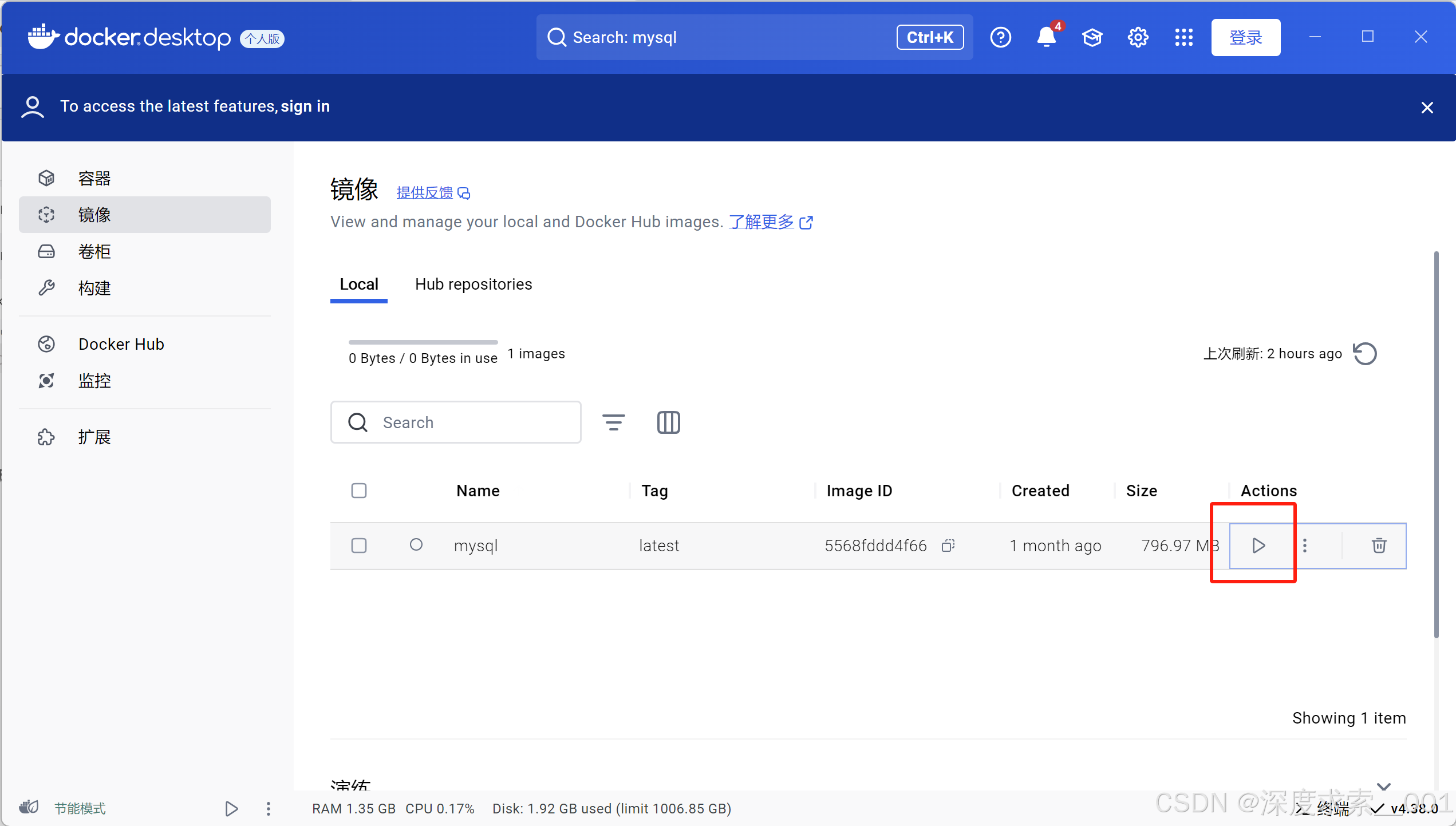Delete the mysql image with trash icon
Image resolution: width=1456 pixels, height=826 pixels.
(1379, 546)
